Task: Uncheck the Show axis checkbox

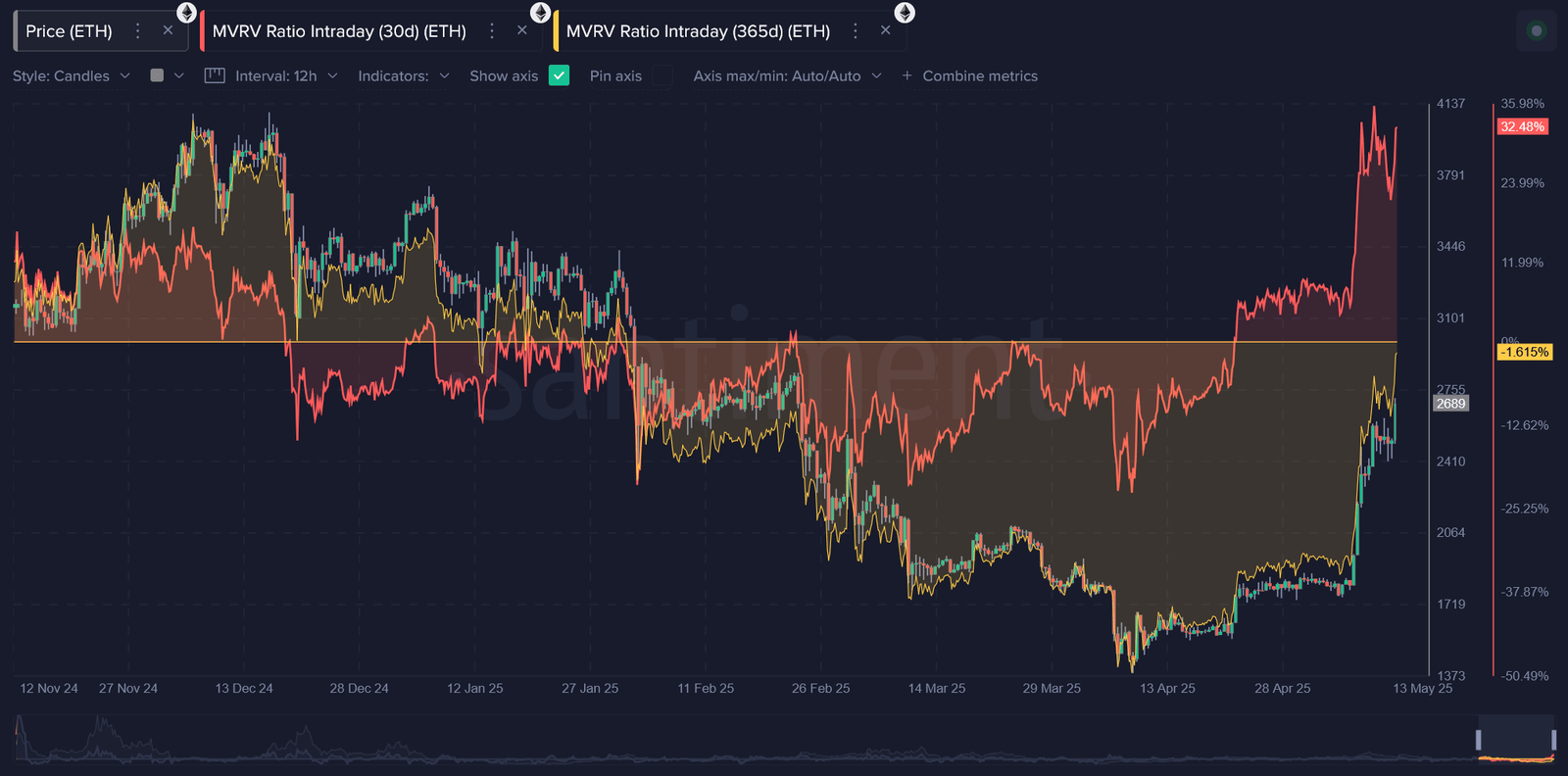Action: coord(559,75)
